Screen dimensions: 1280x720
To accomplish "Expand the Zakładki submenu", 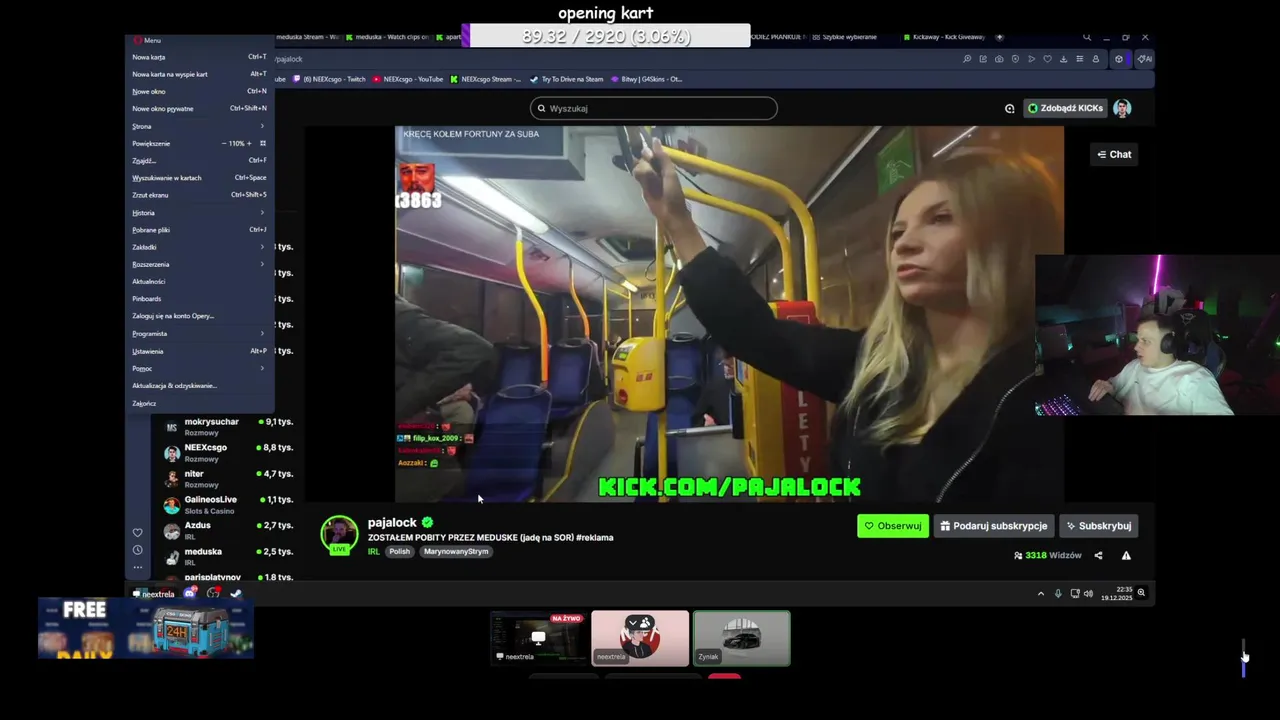I will [x=200, y=247].
